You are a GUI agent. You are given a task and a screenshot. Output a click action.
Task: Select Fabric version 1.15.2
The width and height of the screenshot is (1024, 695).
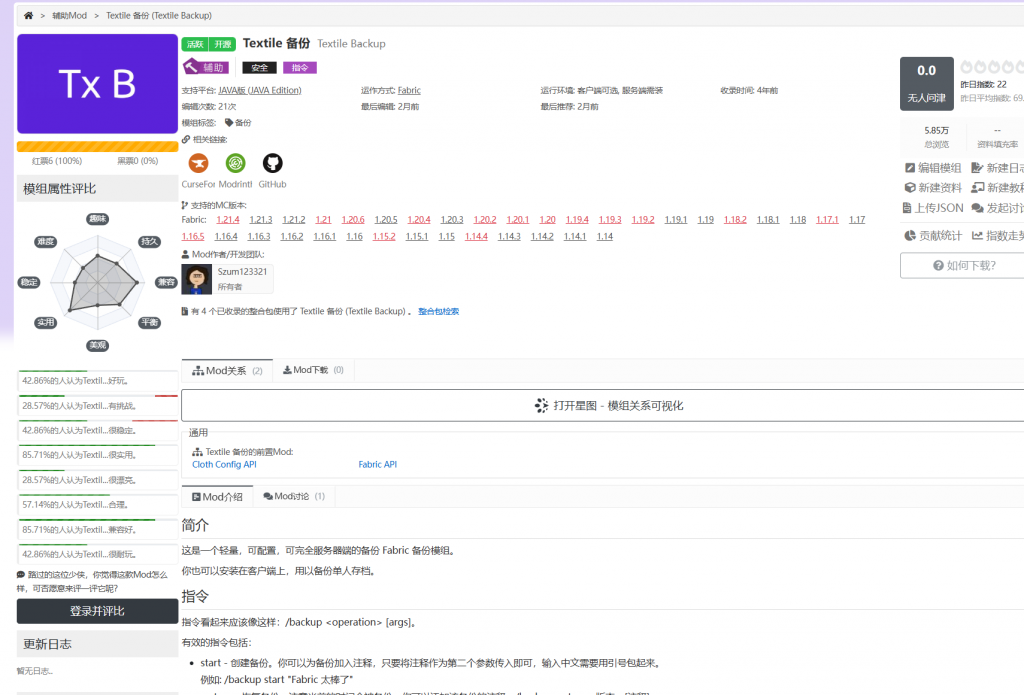tap(384, 236)
